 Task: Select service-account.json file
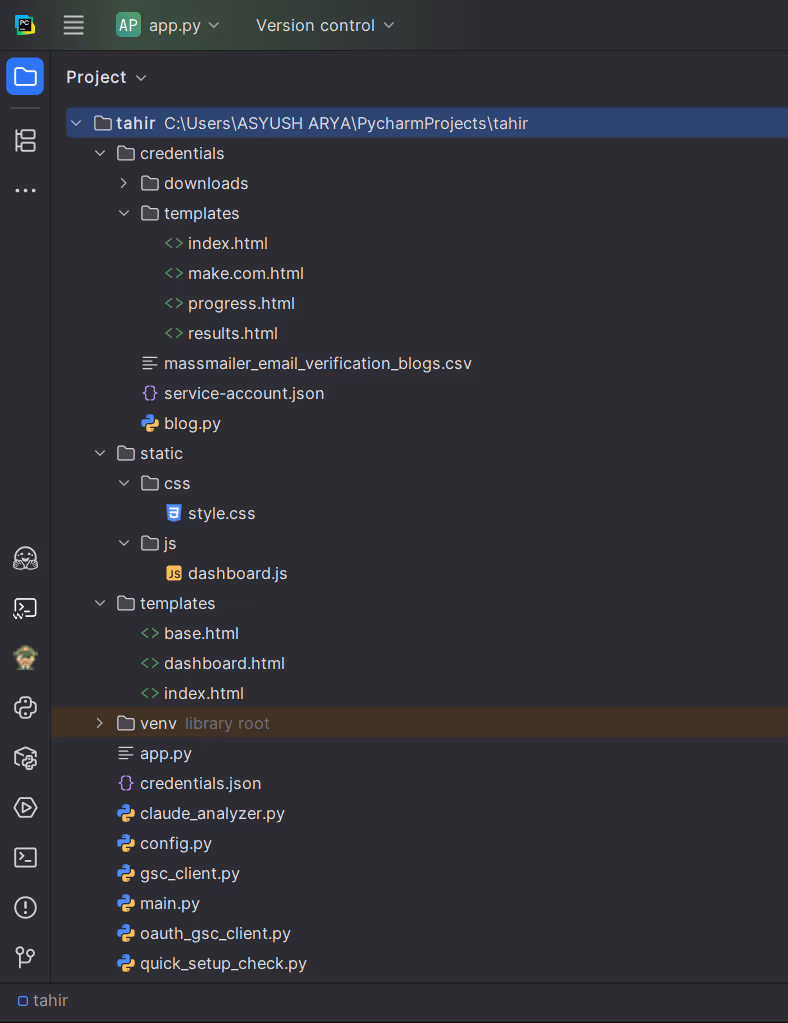coord(244,393)
